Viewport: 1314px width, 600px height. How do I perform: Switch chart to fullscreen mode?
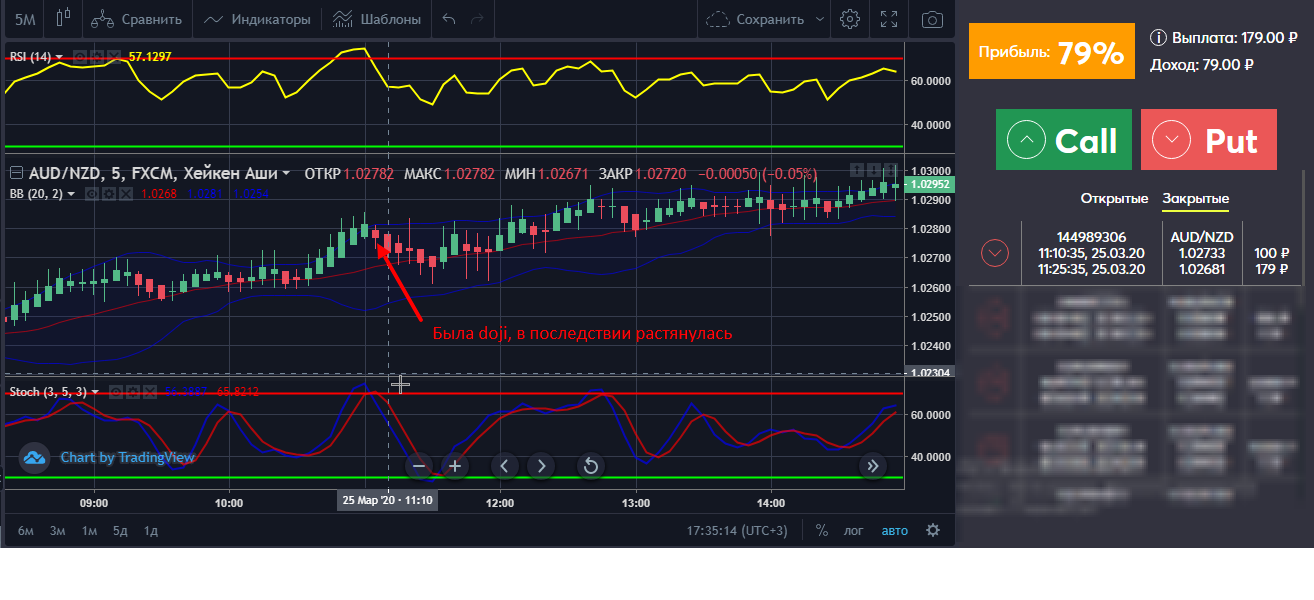[890, 18]
